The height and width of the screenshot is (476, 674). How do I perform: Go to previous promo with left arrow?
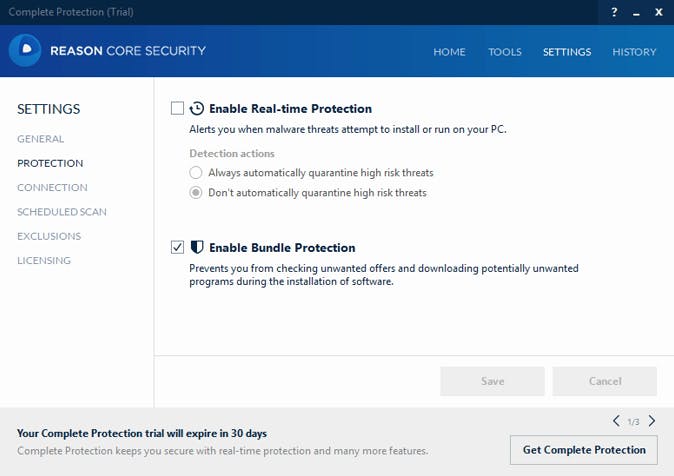click(616, 421)
